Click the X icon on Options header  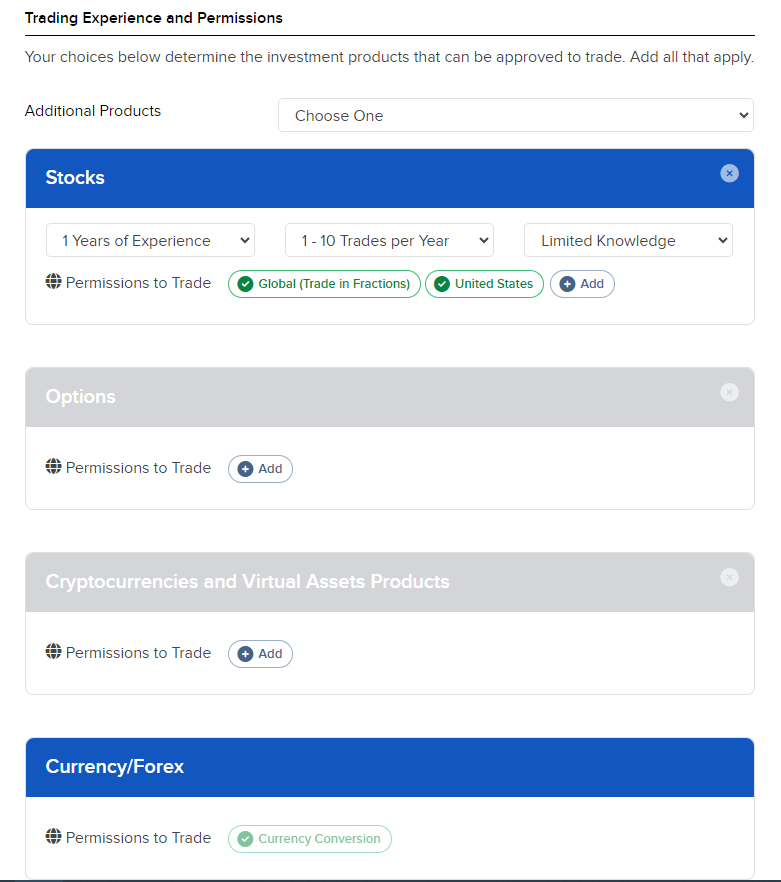[729, 392]
